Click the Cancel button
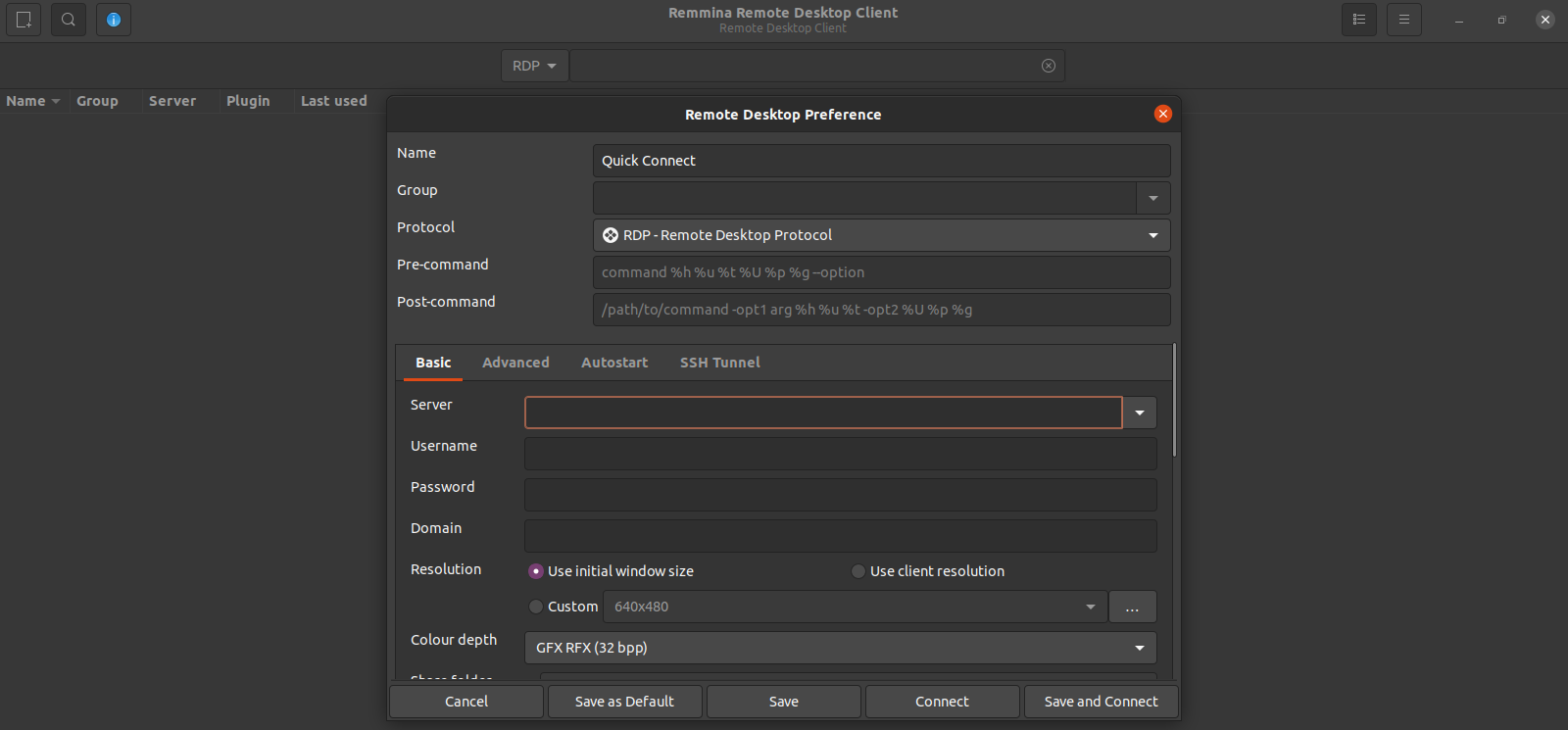 click(466, 702)
